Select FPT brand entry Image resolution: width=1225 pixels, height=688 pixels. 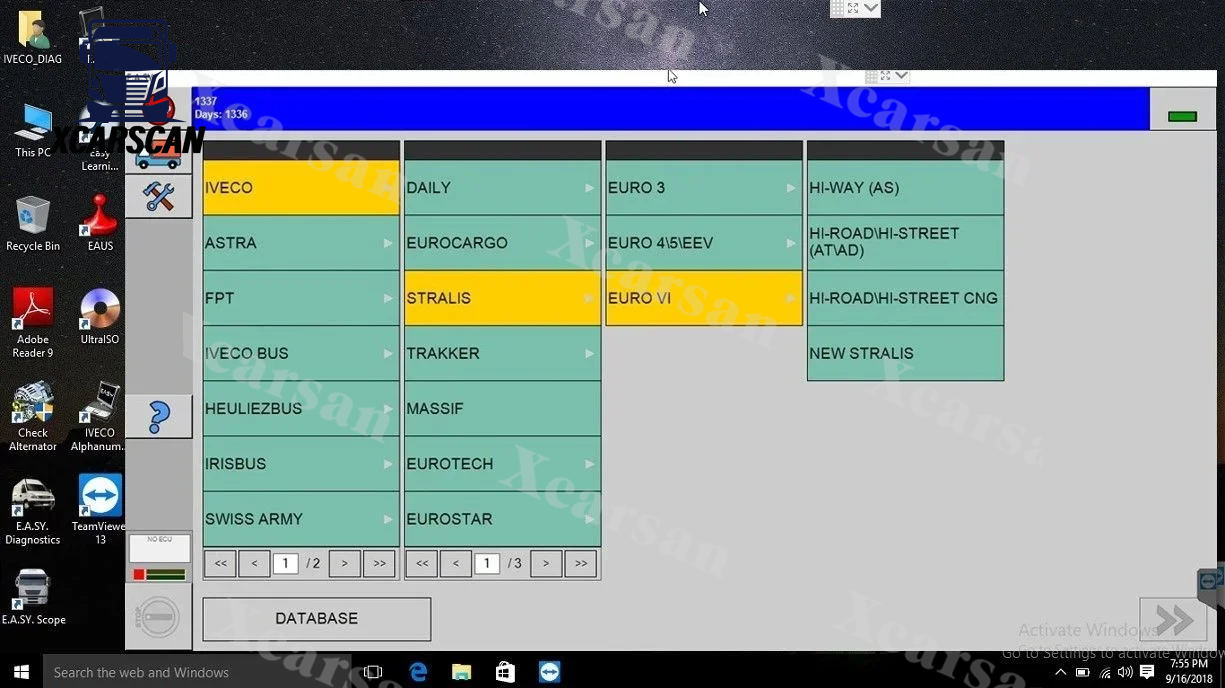point(301,298)
